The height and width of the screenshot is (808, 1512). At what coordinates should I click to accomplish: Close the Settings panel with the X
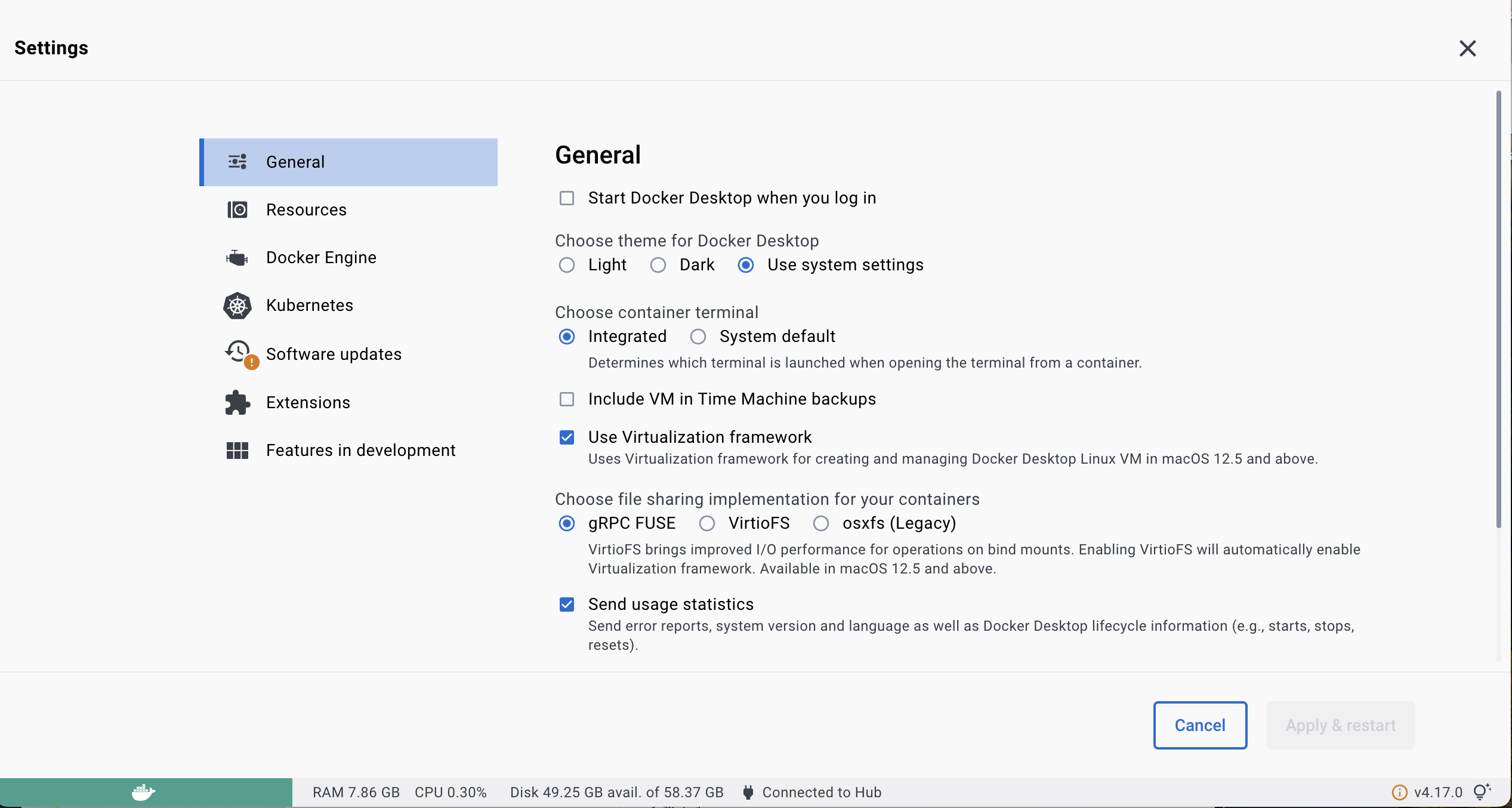[1468, 48]
